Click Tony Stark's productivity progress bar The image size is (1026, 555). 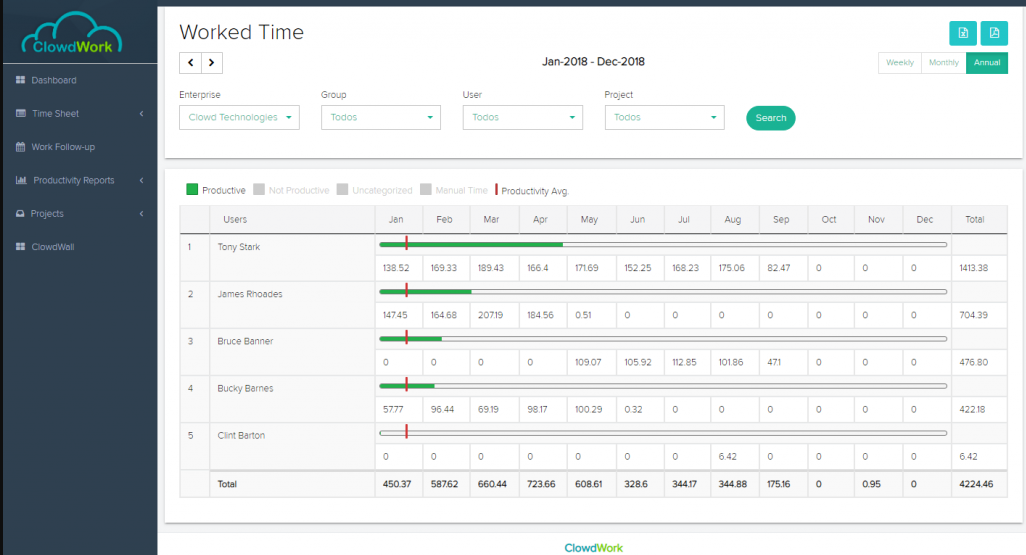(662, 244)
